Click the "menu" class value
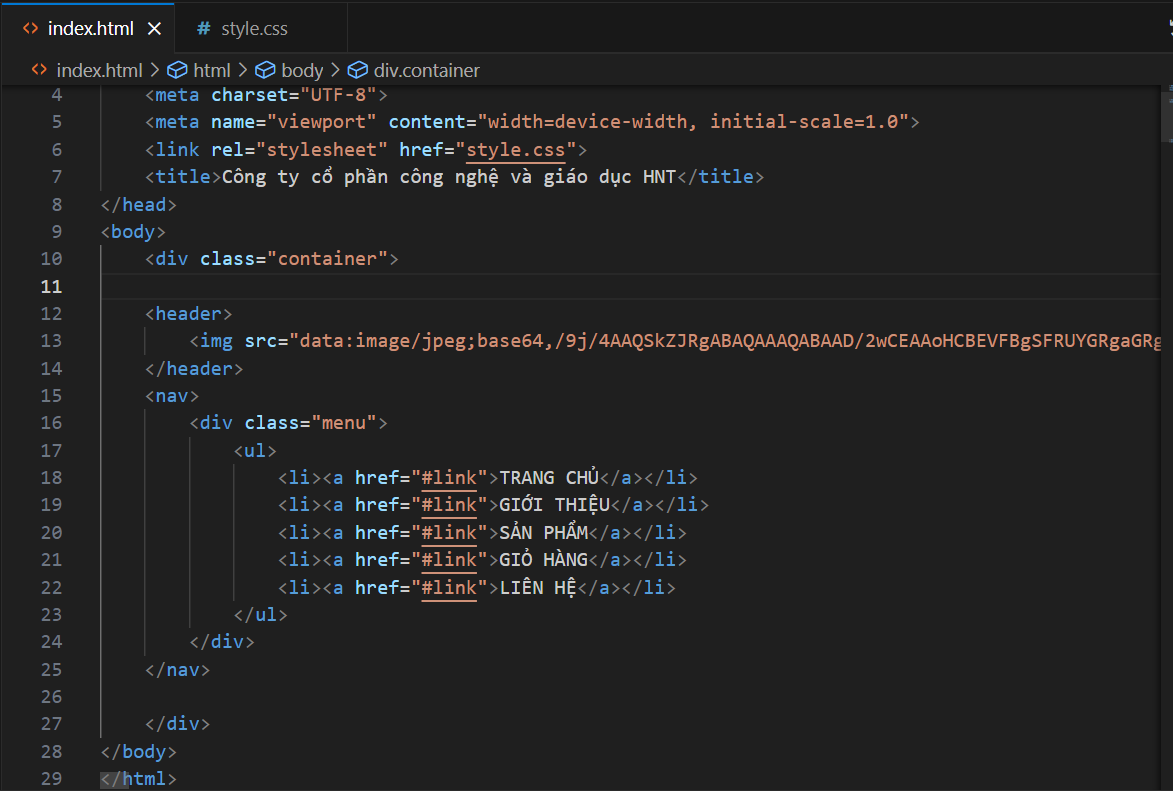The width and height of the screenshot is (1173, 791). coord(344,423)
